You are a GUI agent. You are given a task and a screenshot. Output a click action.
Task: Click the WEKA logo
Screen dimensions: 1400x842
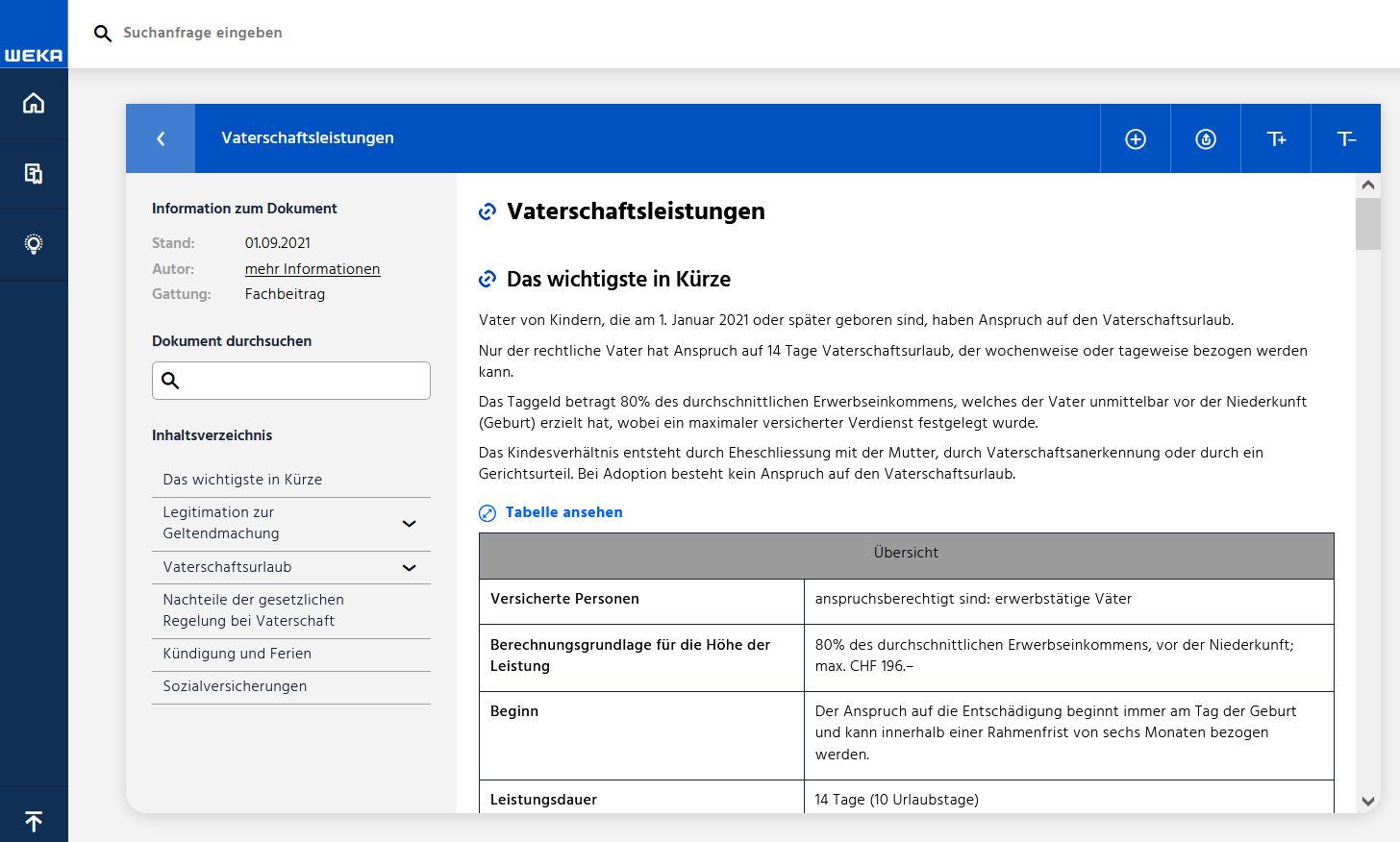click(34, 55)
